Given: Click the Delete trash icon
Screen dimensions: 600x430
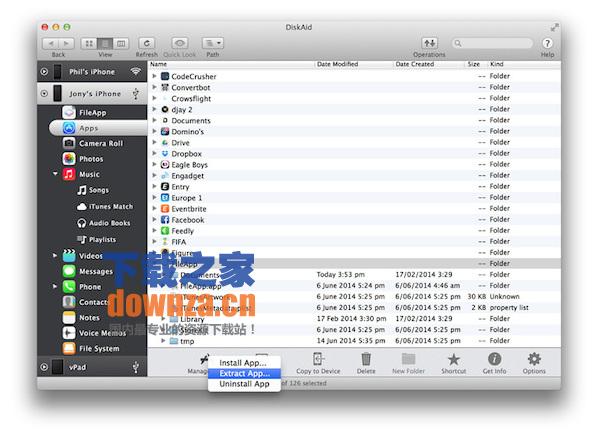Looking at the screenshot, I should click(x=366, y=359).
